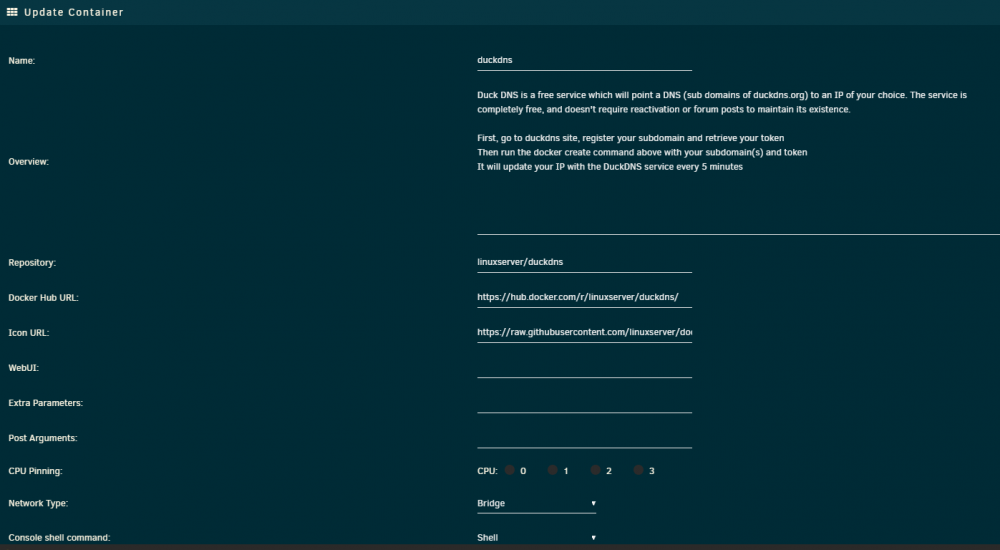Click the empty Post Arguments field
1000x550 pixels.
pos(584,438)
